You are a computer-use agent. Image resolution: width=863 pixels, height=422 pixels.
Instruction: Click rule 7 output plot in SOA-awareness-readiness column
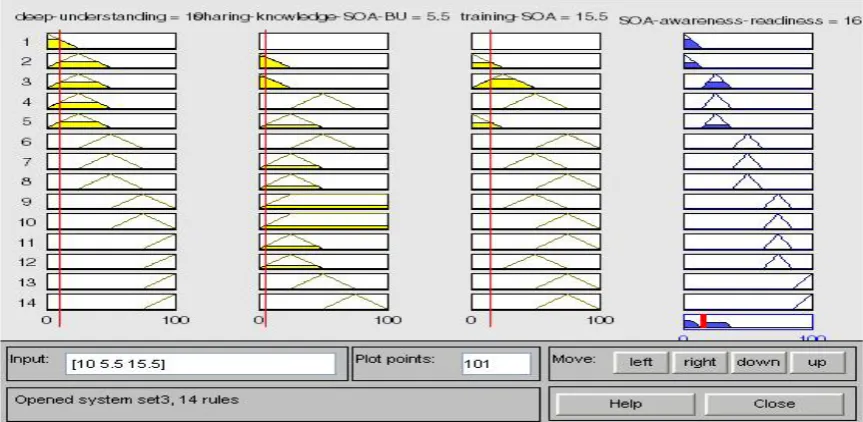[748, 161]
